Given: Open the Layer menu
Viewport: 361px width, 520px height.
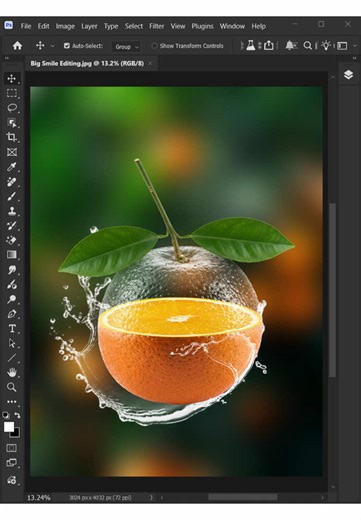Looking at the screenshot, I should (x=89, y=26).
